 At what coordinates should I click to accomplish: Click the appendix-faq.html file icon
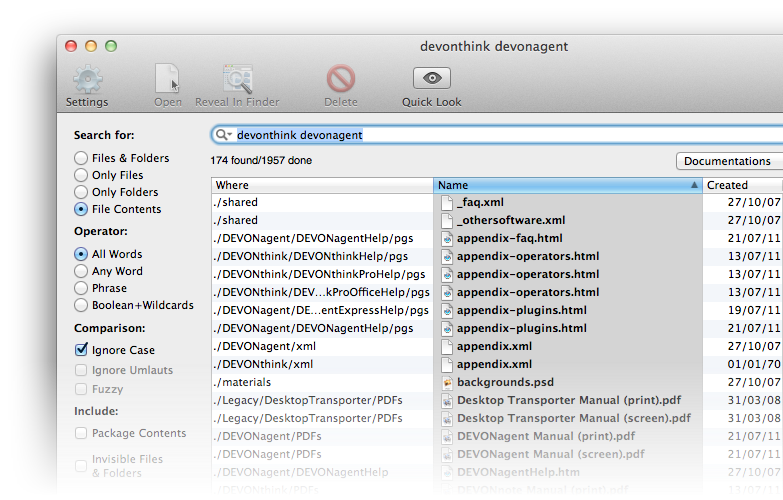tap(447, 238)
